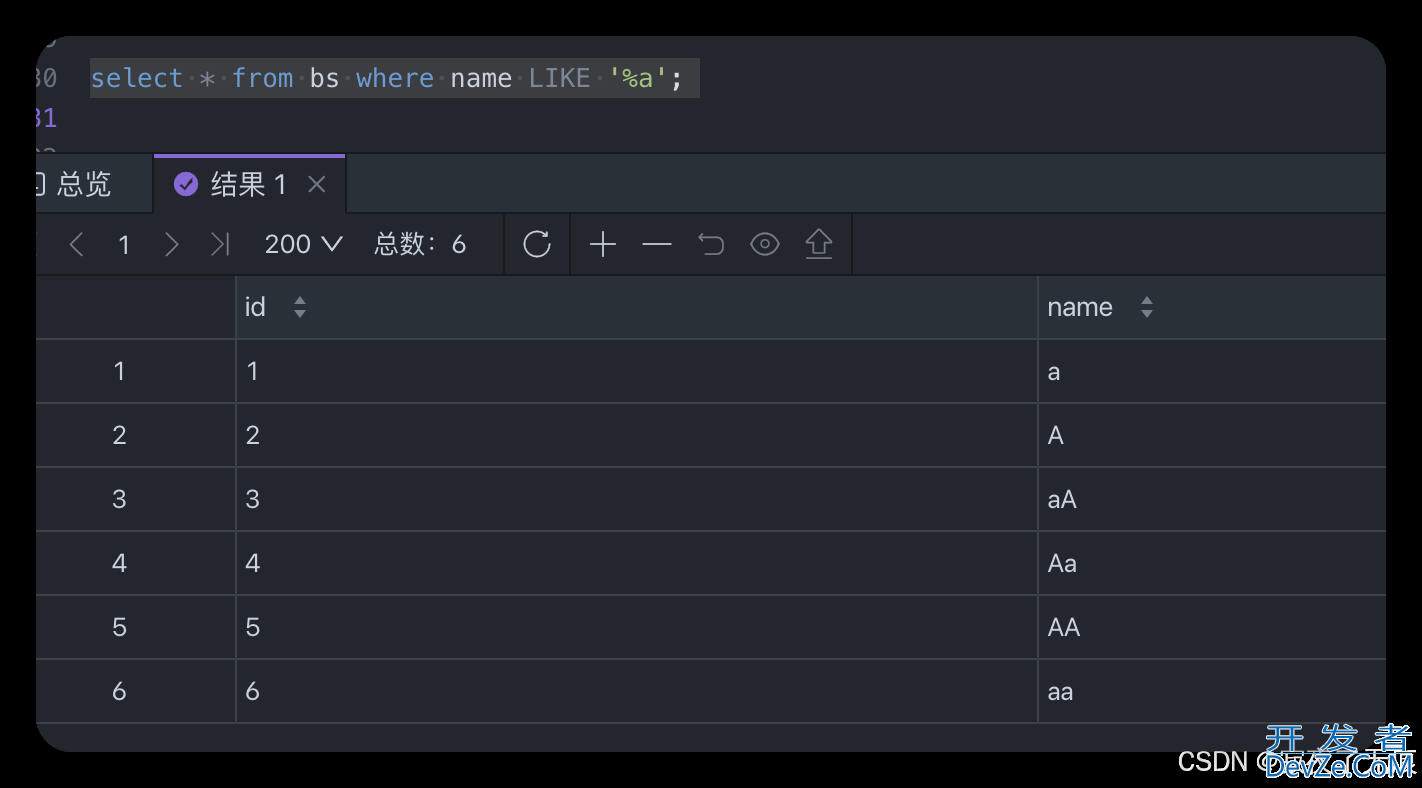This screenshot has height=788, width=1422.
Task: Click the 总数: 6 total count label
Action: (420, 244)
